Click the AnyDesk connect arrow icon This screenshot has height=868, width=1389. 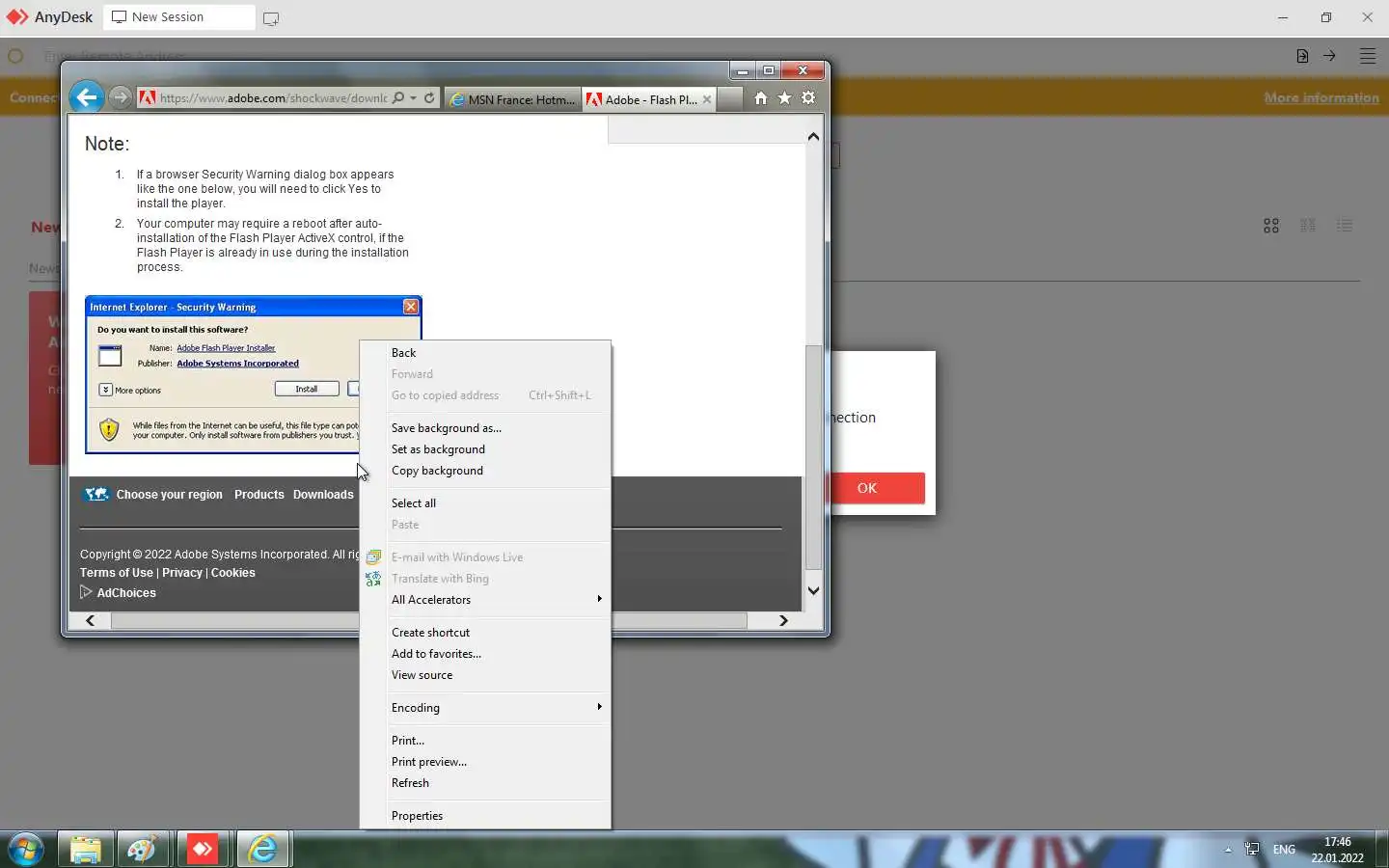coord(1329,56)
